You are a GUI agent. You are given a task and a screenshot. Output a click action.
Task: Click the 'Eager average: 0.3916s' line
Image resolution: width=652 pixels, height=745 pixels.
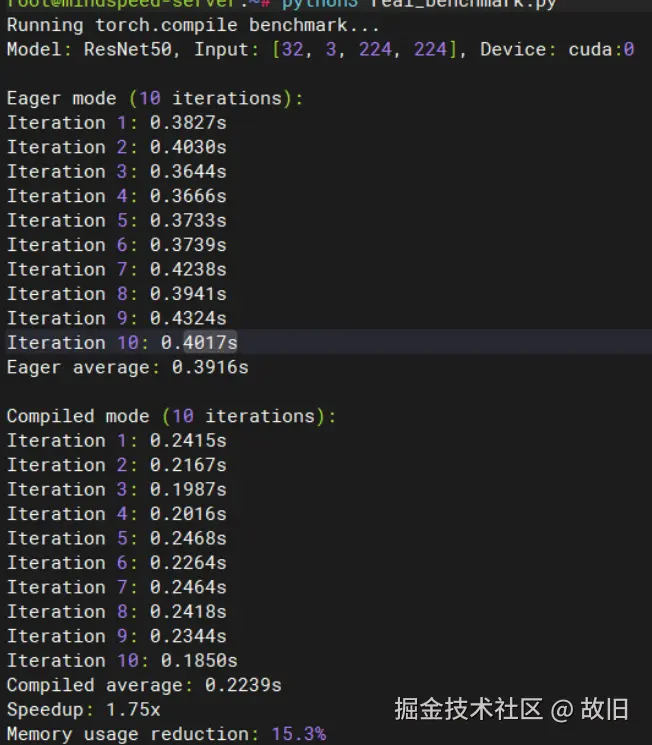[x=127, y=367]
